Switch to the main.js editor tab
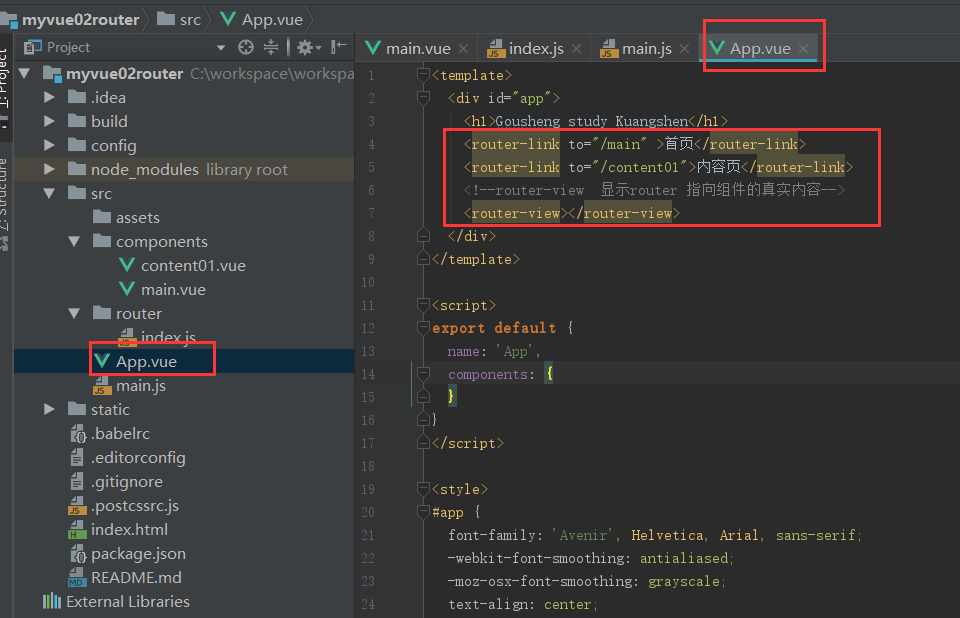Viewport: 960px width, 618px height. coord(647,48)
